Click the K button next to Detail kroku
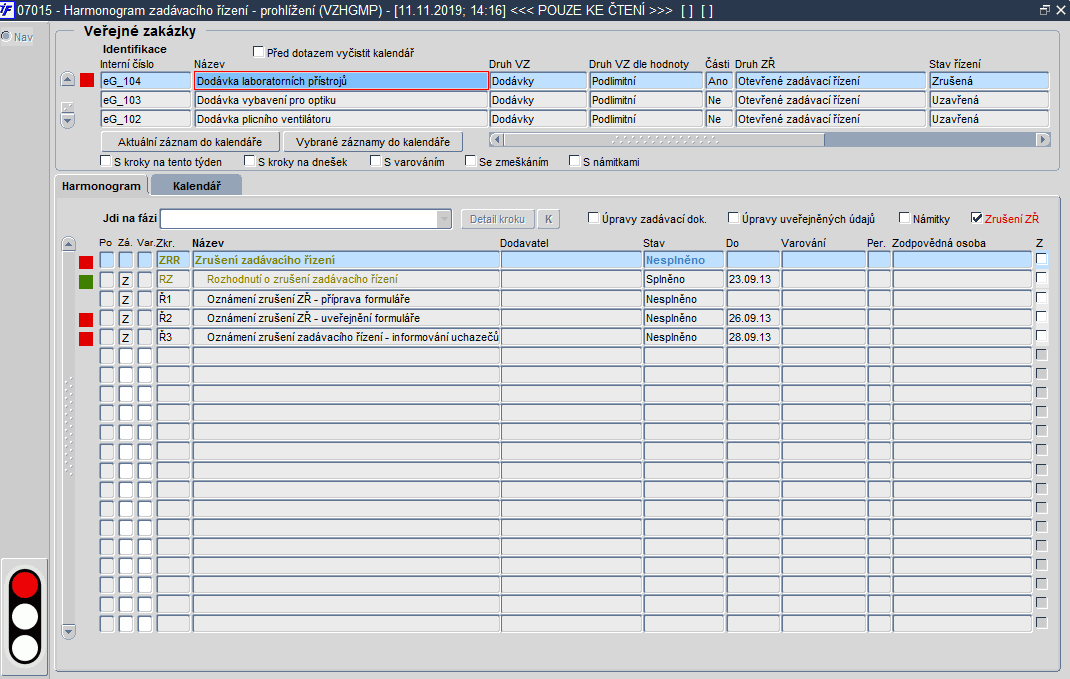 (549, 219)
